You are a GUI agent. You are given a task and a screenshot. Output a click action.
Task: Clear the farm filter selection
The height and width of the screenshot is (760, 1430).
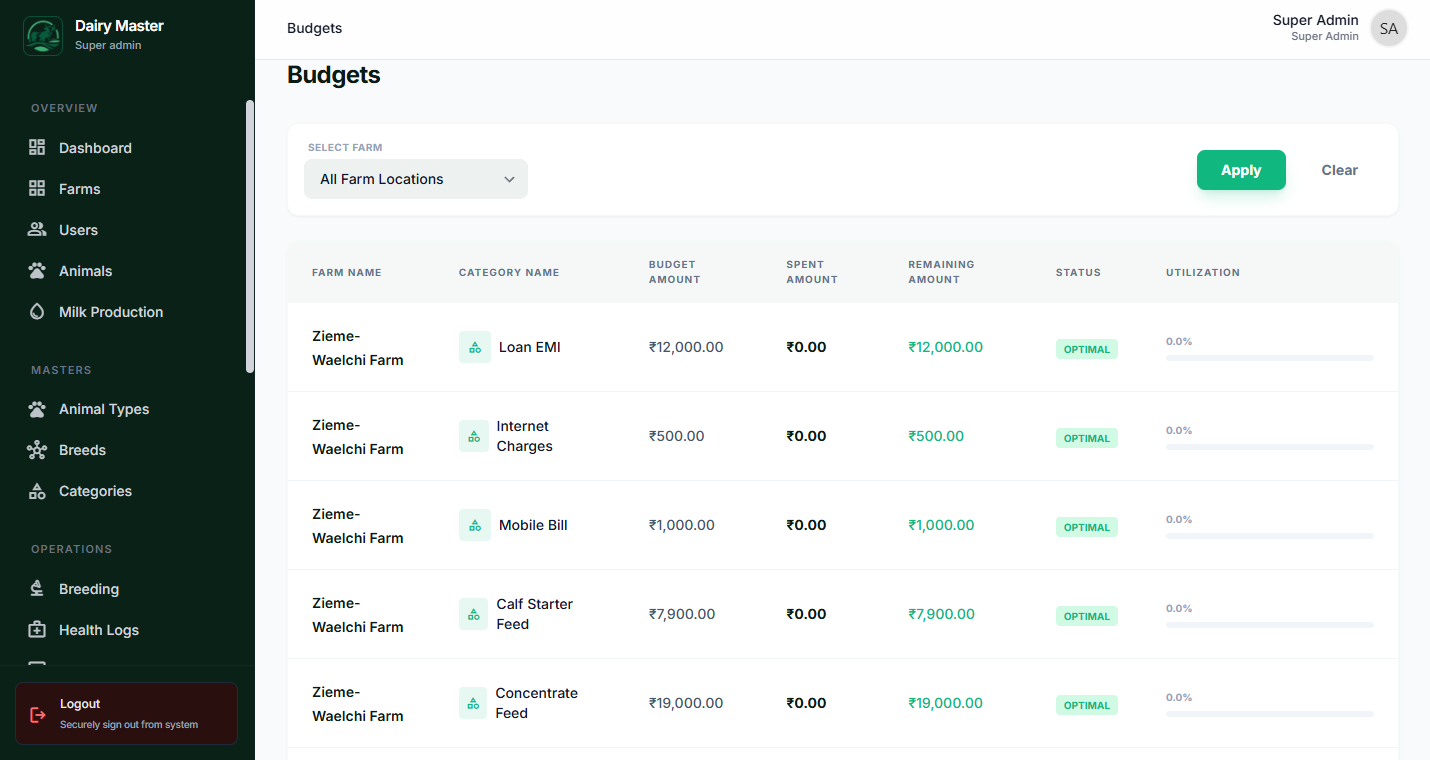coord(1339,170)
